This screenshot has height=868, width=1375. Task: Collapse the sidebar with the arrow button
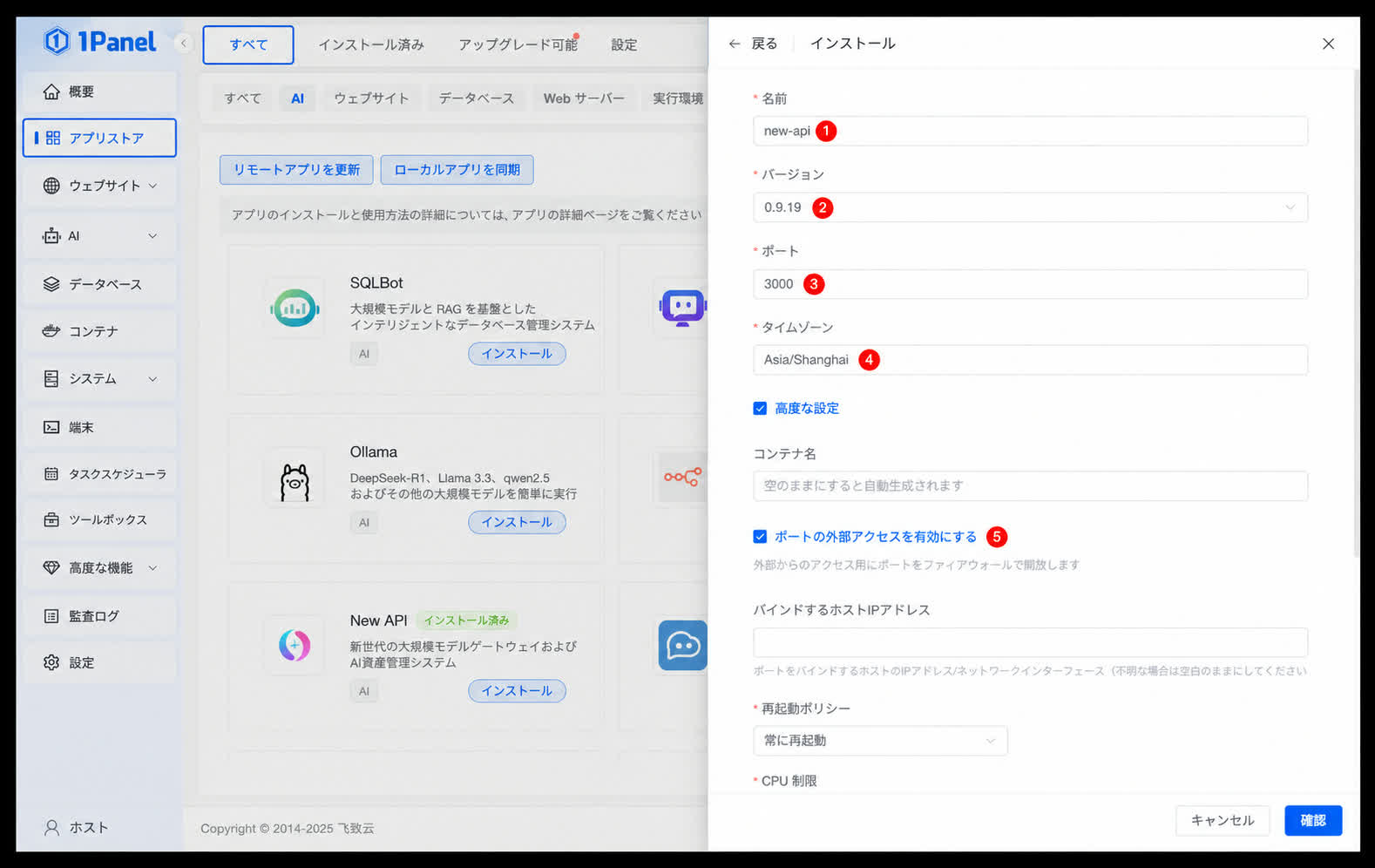[183, 43]
